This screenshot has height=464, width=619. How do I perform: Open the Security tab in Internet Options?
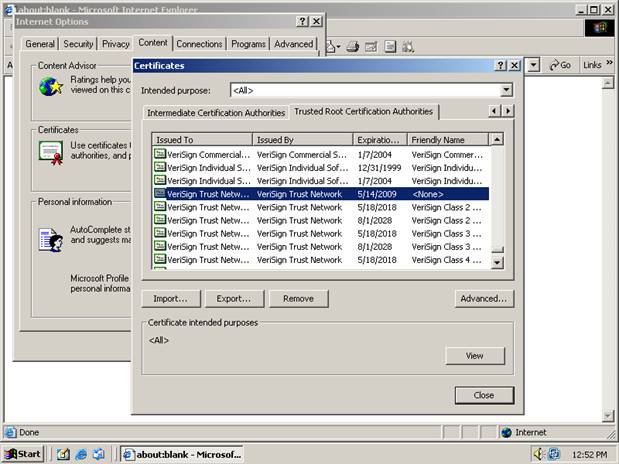(78, 44)
